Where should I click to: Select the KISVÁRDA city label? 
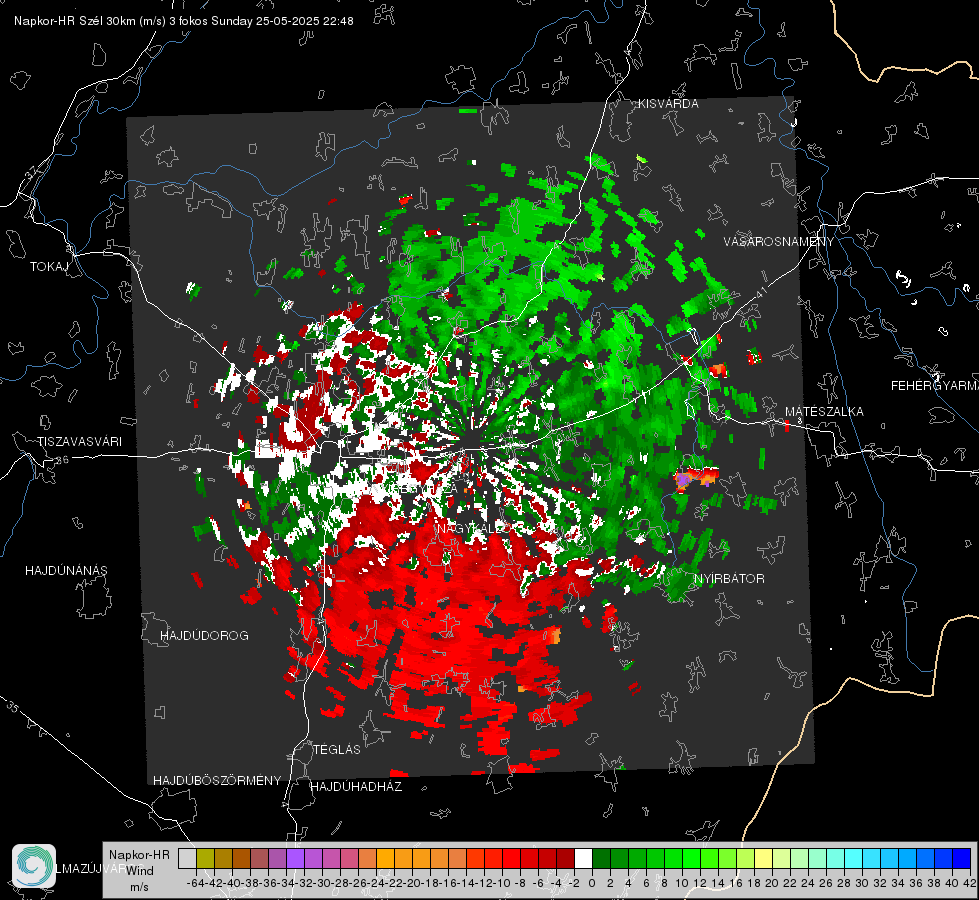pos(668,104)
